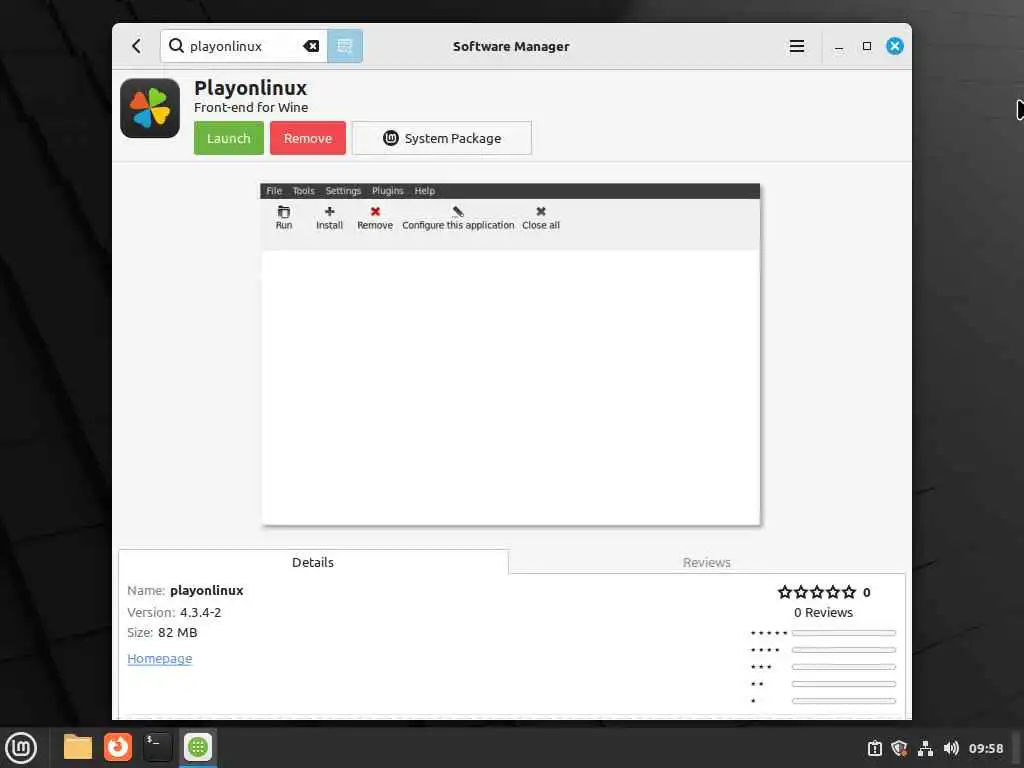Click the package name playonlinux in Details
Screen dimensions: 1024x768
pos(206,590)
